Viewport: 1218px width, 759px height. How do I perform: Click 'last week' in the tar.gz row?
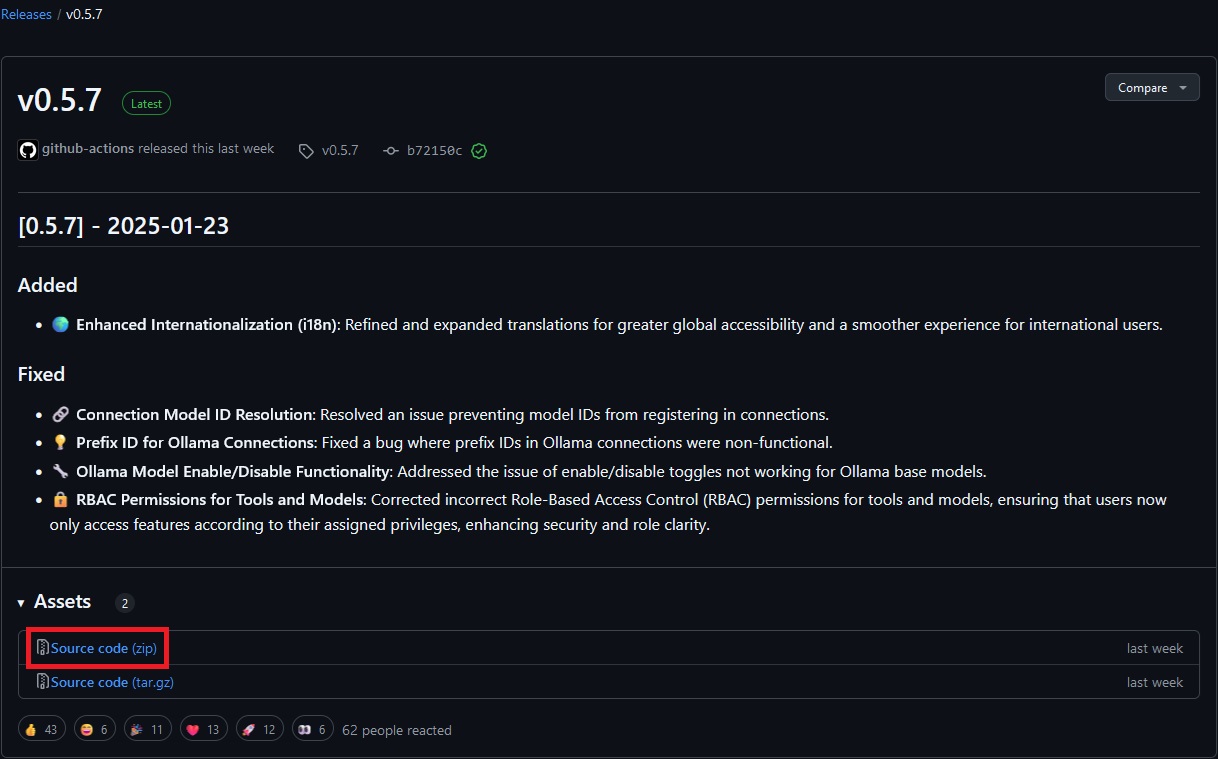pos(1155,682)
